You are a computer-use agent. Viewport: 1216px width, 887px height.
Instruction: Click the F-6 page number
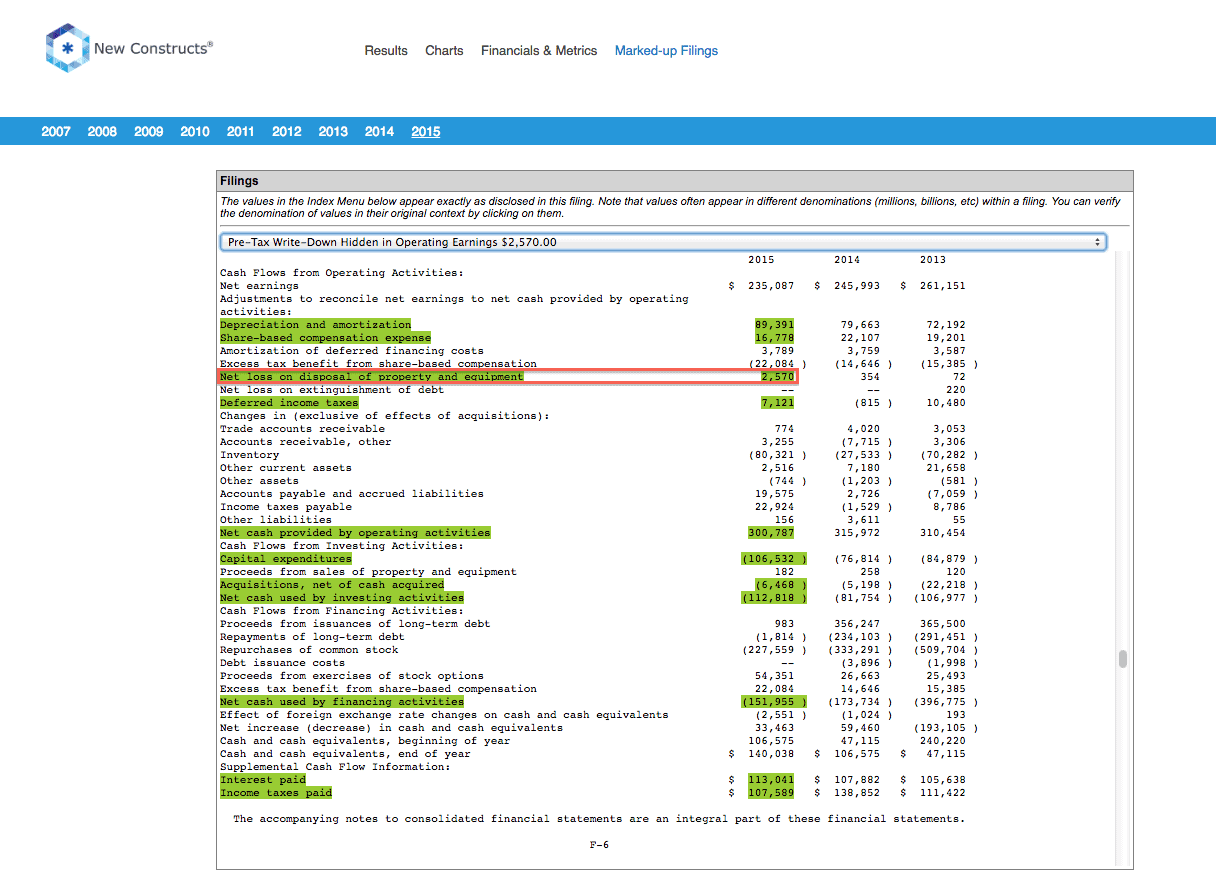(599, 845)
